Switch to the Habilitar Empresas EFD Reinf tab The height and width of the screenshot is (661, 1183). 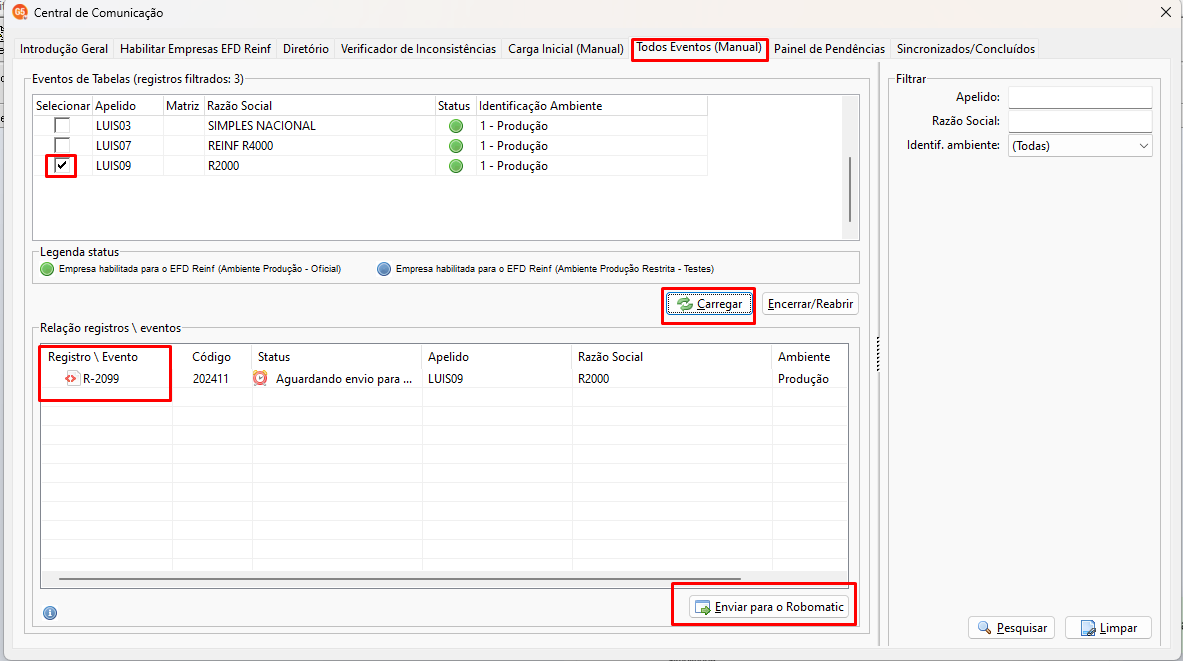point(195,49)
